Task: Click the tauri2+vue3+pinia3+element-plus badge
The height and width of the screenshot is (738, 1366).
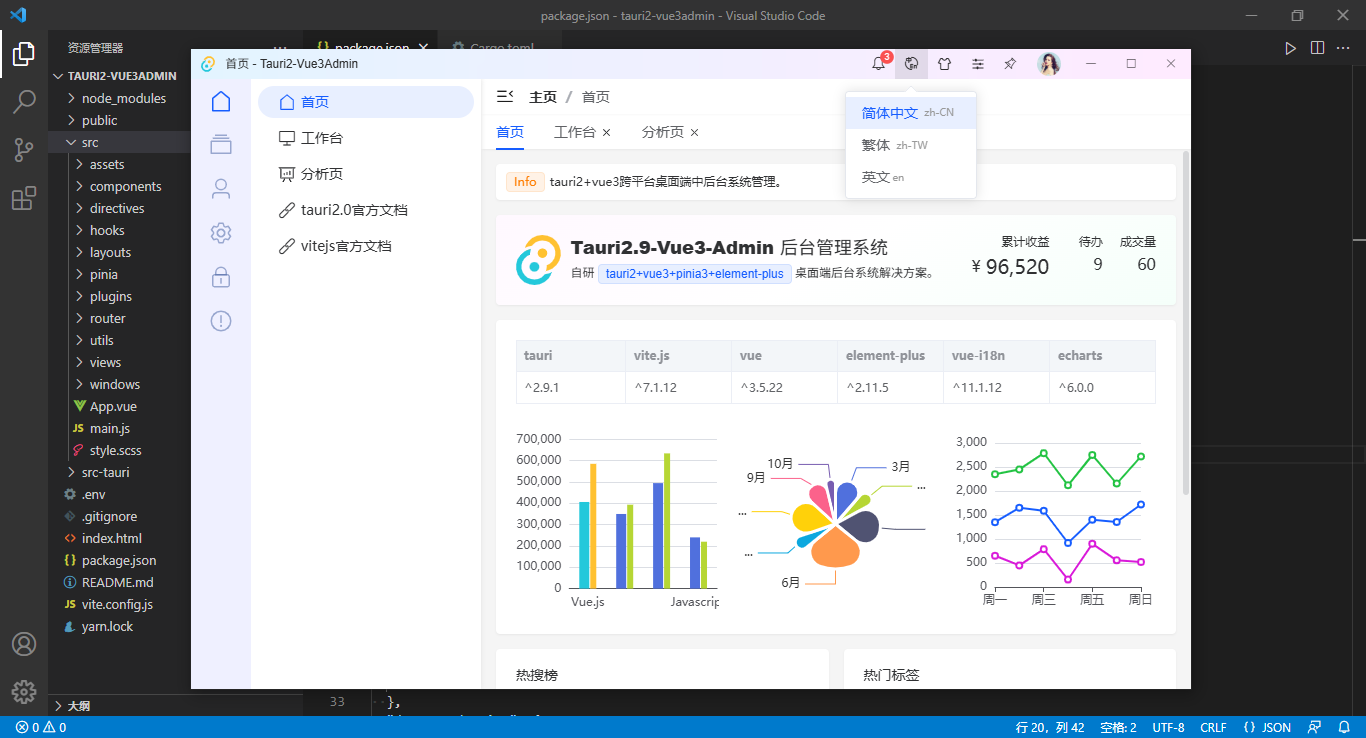Action: coord(694,273)
